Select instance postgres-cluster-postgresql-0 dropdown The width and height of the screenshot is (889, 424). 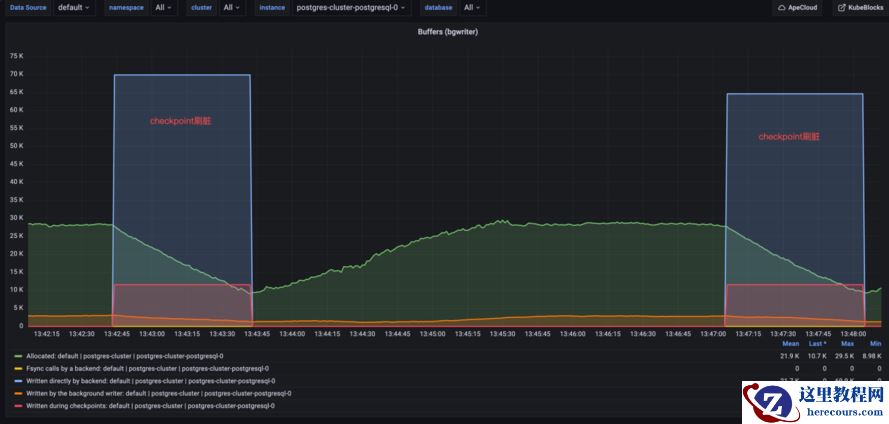[x=352, y=7]
